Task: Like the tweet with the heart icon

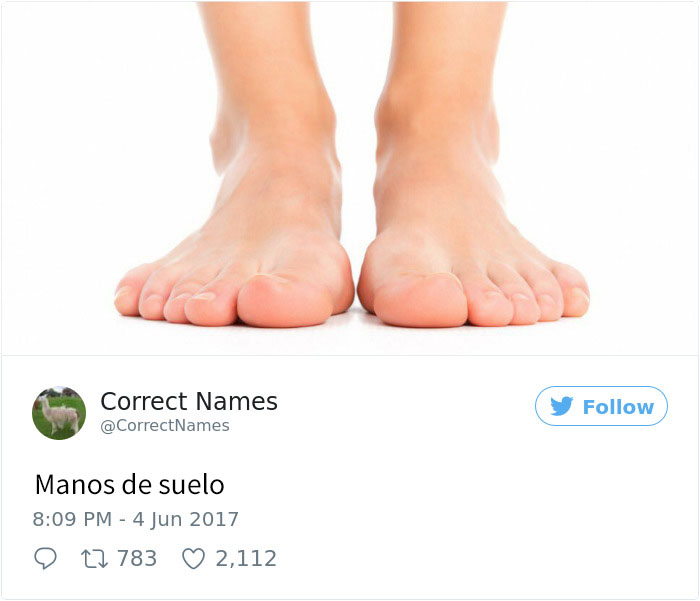Action: (193, 559)
